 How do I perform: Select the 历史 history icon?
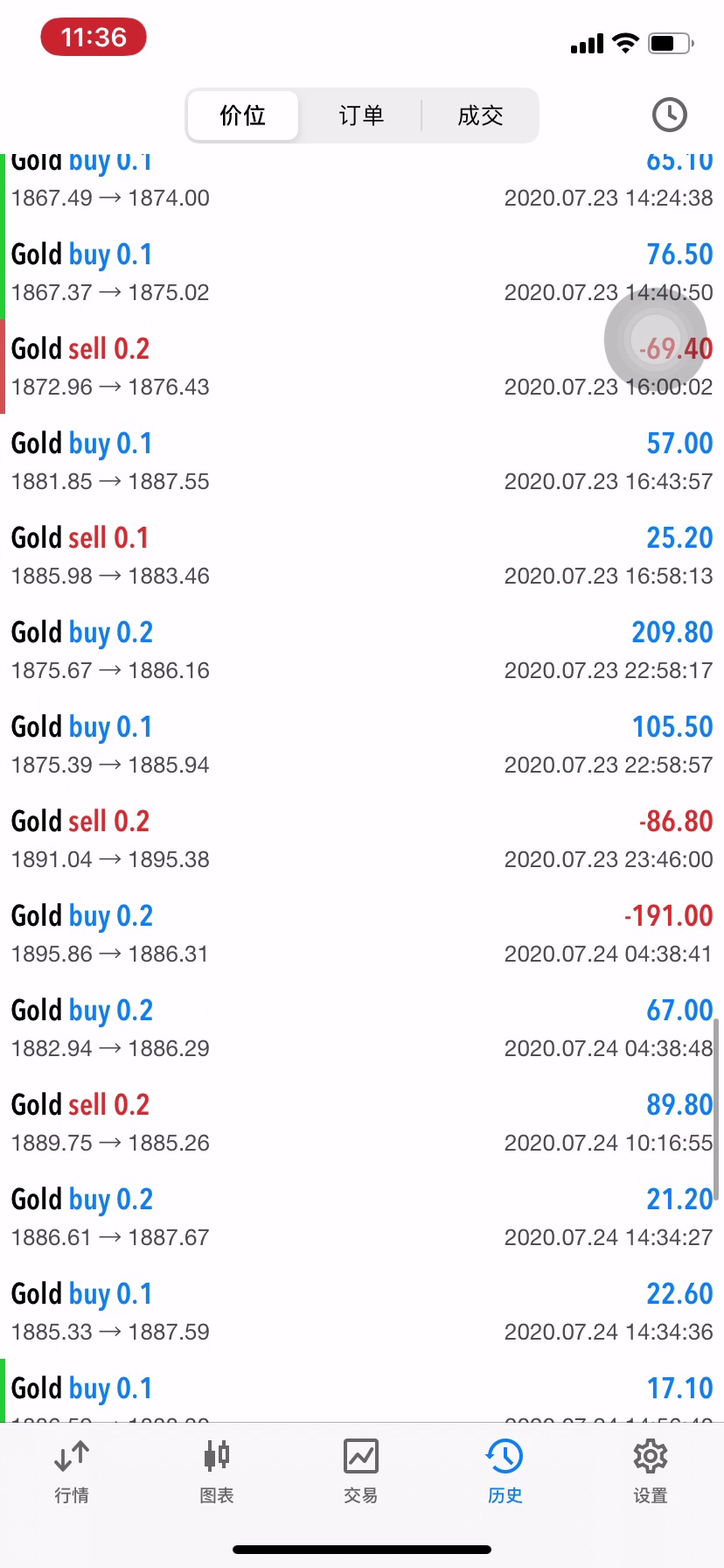(505, 1471)
